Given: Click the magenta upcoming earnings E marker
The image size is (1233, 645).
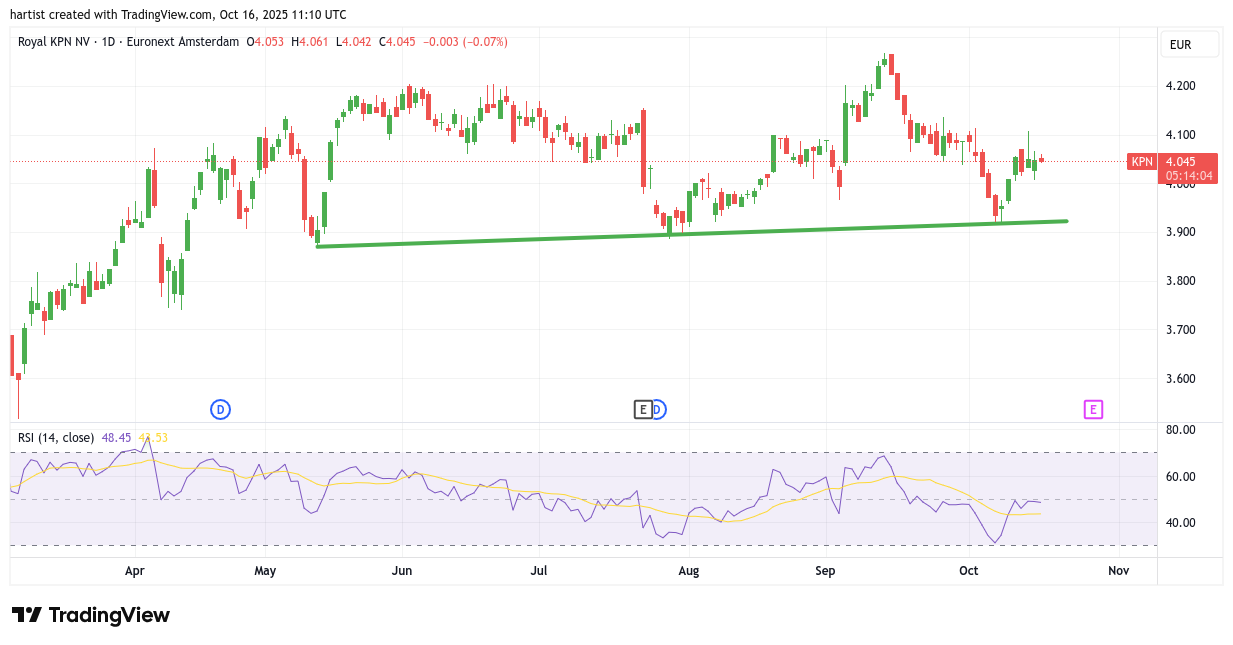Looking at the screenshot, I should click(x=1093, y=409).
